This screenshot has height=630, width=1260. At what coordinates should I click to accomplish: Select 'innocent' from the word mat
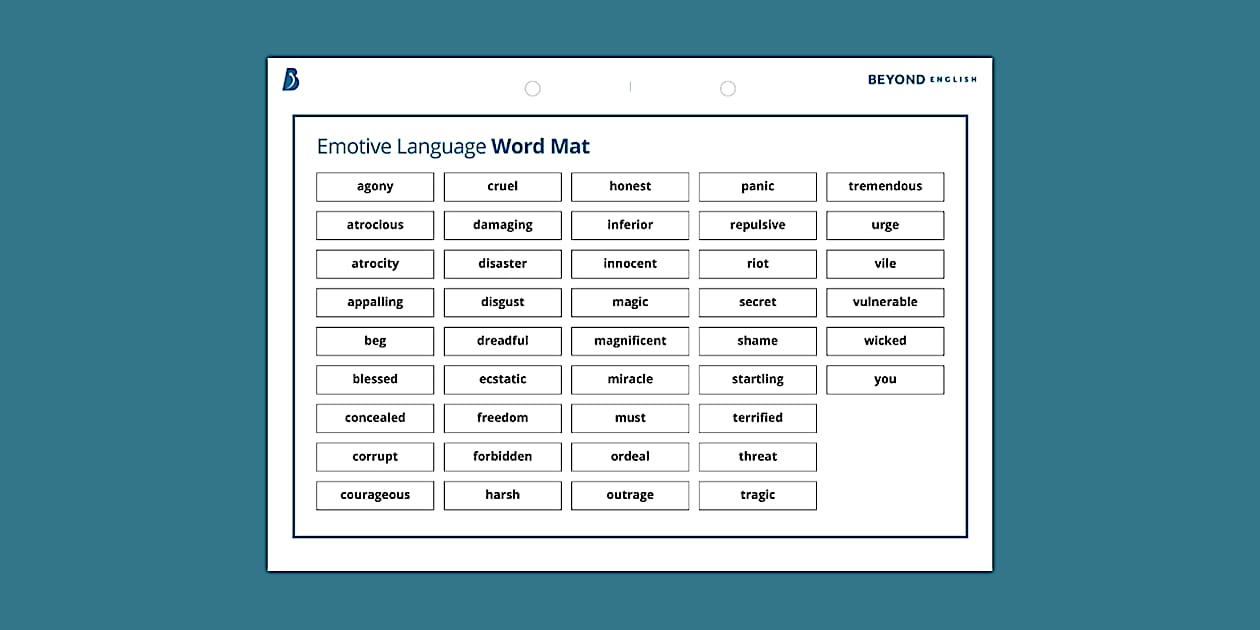click(629, 263)
